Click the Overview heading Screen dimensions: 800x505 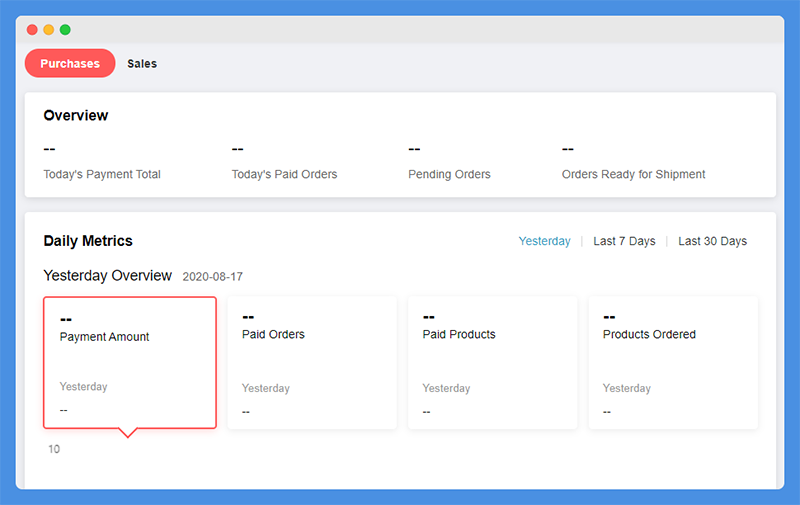[76, 115]
